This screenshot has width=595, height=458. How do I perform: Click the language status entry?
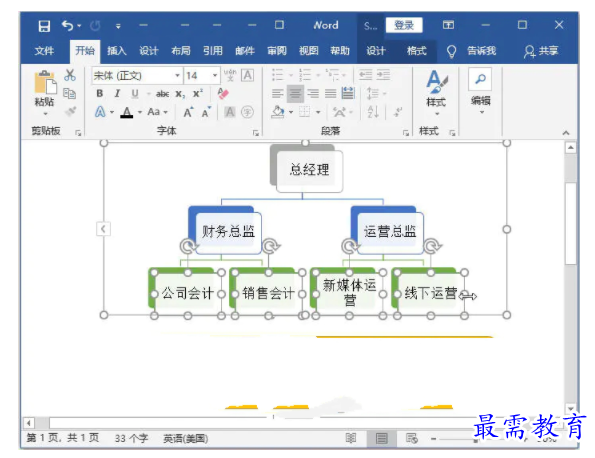click(186, 439)
